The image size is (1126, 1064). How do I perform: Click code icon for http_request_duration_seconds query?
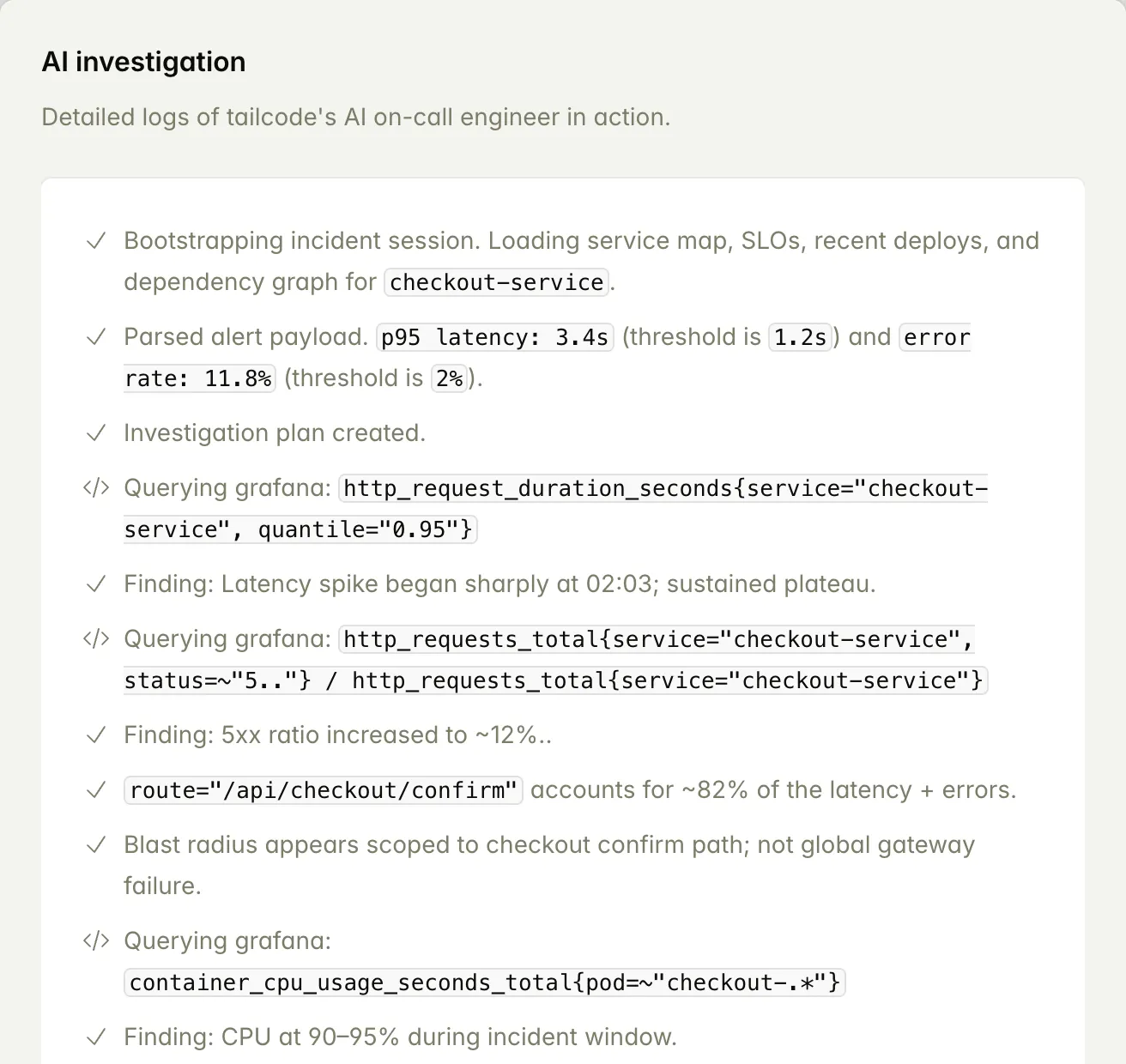pos(96,488)
